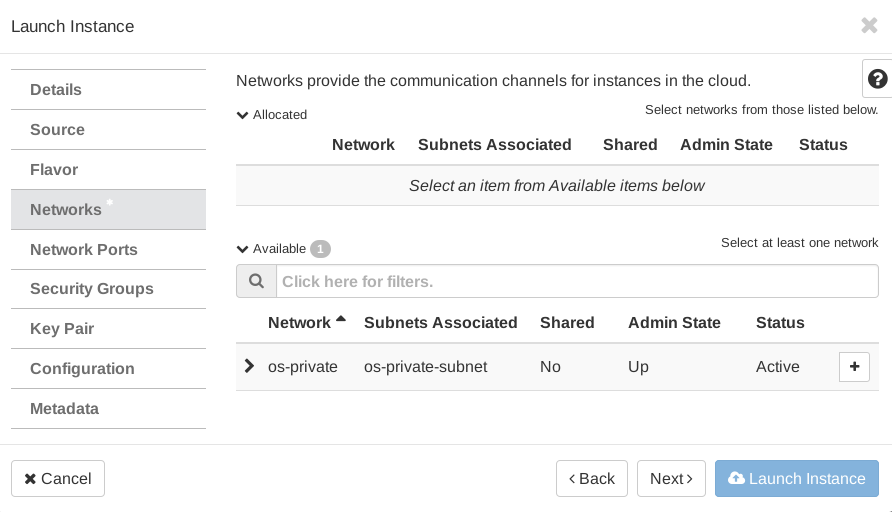Collapse the Allocated section
This screenshot has width=892, height=512.
[243, 115]
